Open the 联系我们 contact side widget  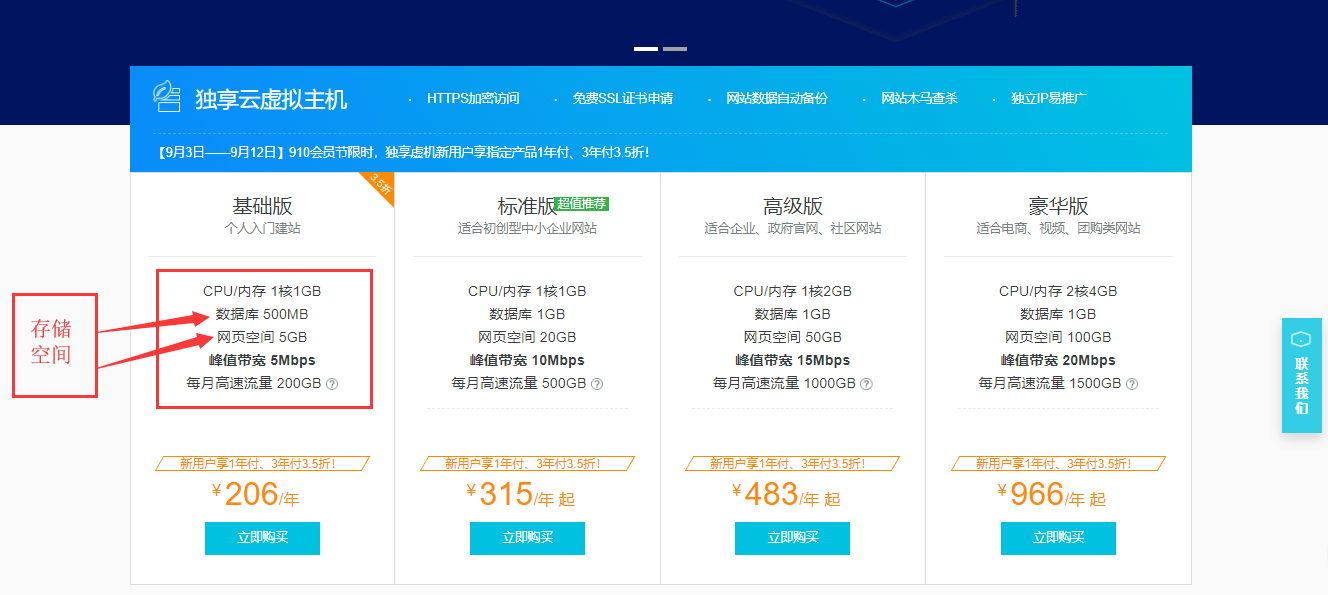tap(1301, 375)
